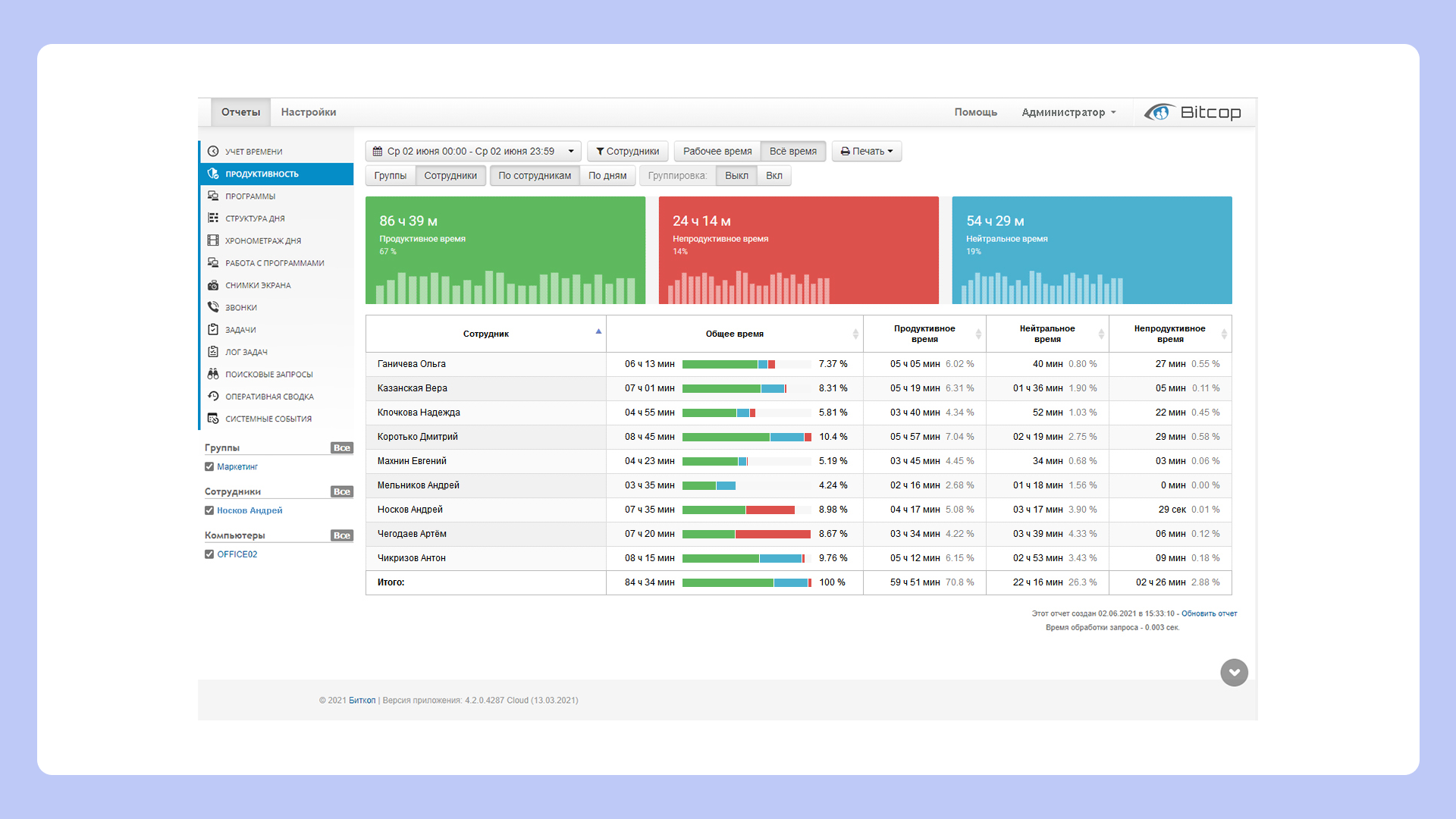Screen dimensions: 1456x819
Task: Open the Администратор user menu
Action: click(1068, 112)
